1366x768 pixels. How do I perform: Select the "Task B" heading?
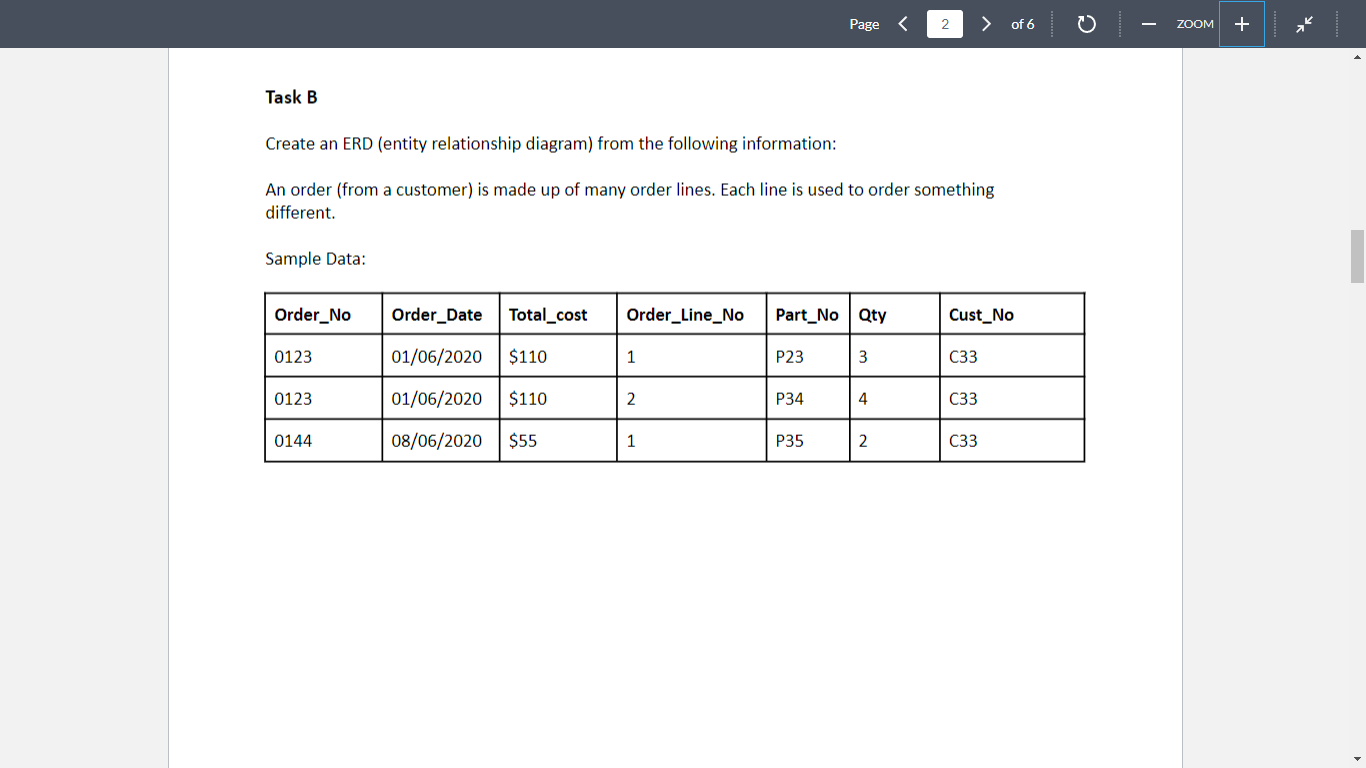coord(291,97)
